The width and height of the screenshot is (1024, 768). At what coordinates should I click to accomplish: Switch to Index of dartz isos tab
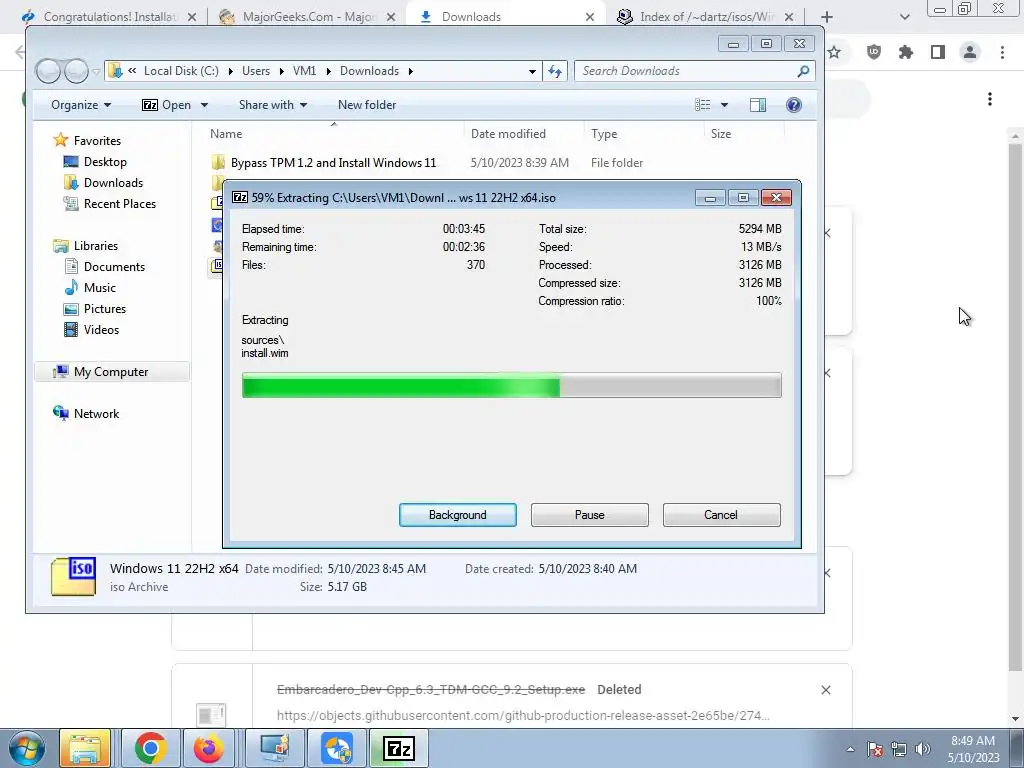tap(705, 17)
